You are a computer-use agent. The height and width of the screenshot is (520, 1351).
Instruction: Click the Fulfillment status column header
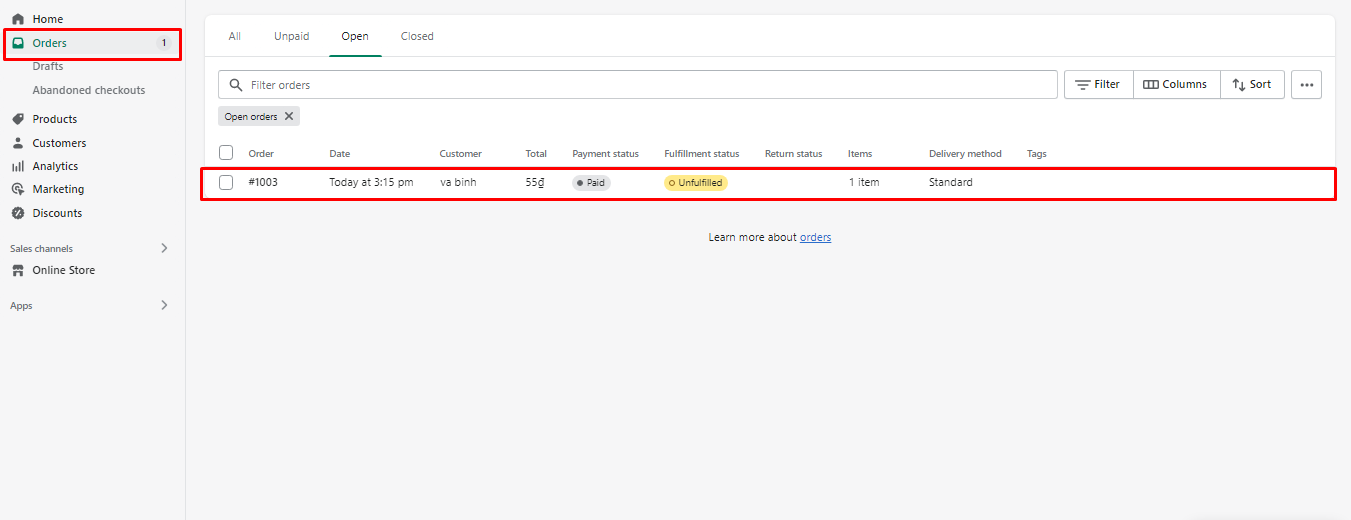click(x=702, y=154)
